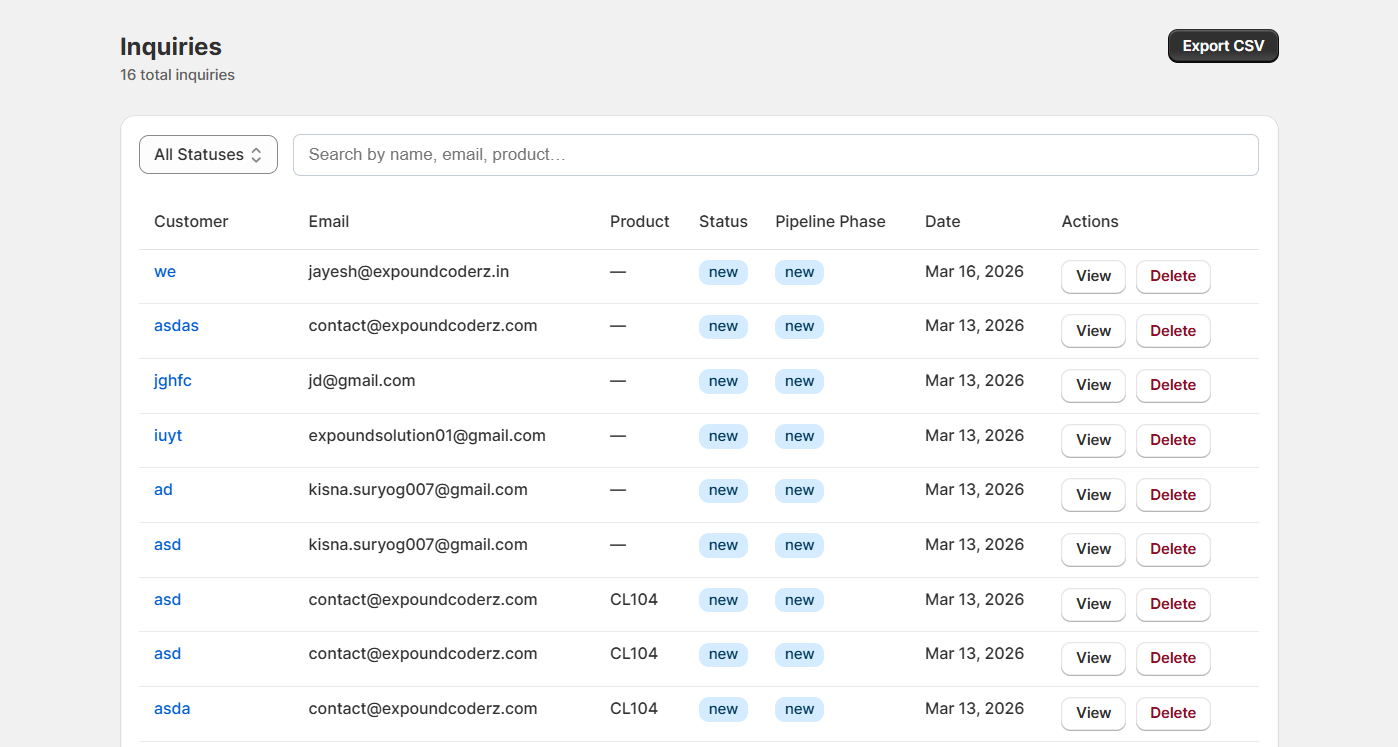Delete the inquiry from customer asdas
The width and height of the screenshot is (1398, 747).
(1173, 331)
